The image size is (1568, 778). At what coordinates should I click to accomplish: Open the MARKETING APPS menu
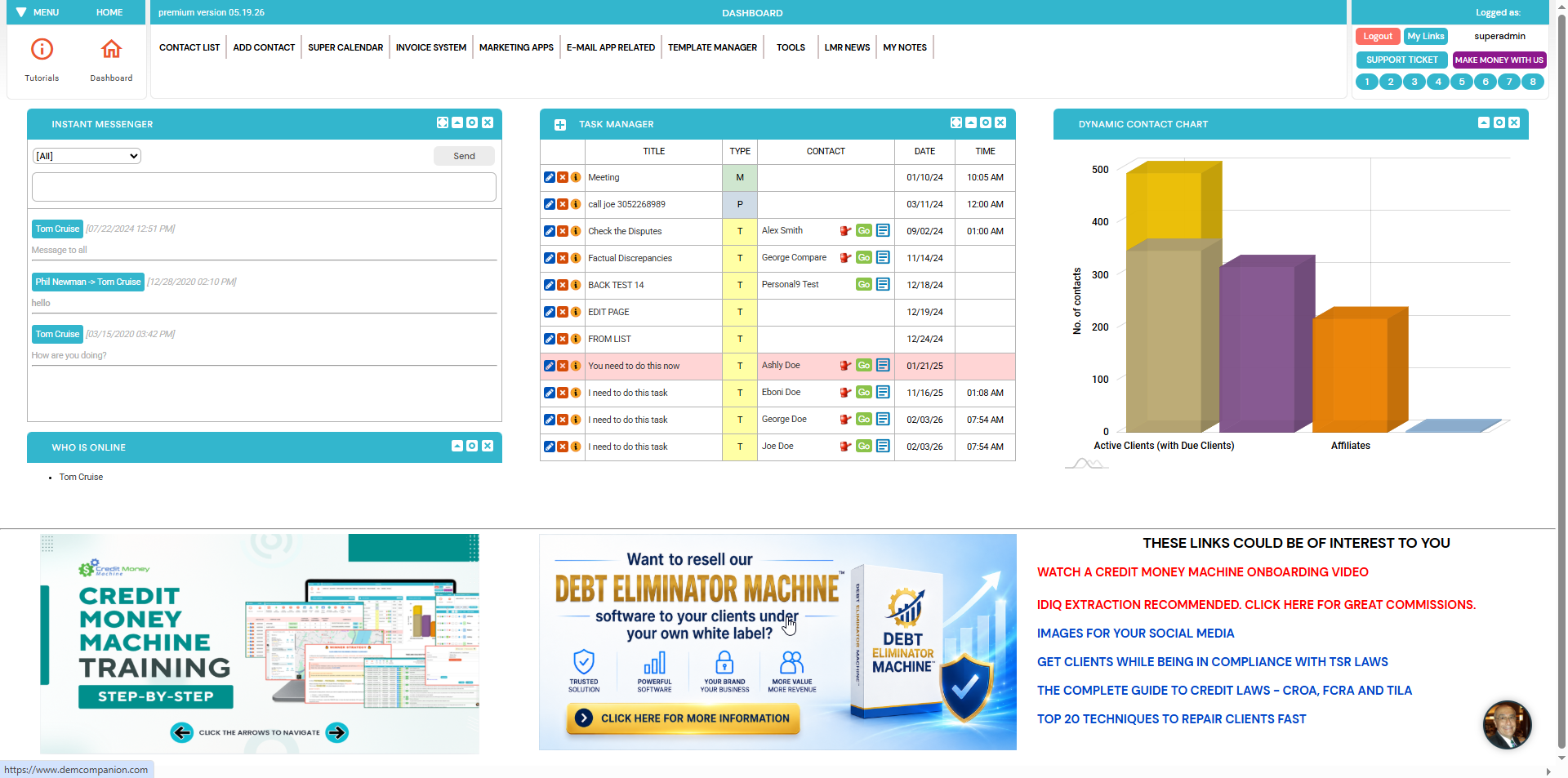516,47
